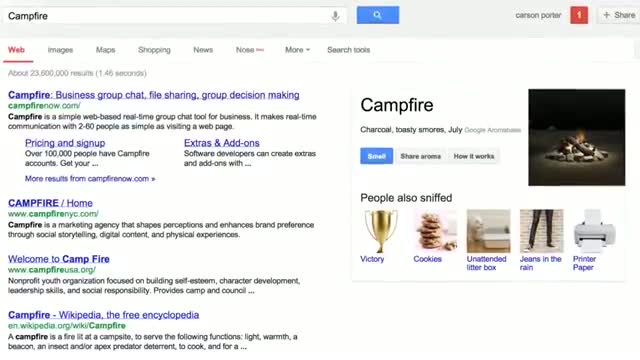Click the Google Aromabase link
Image resolution: width=640 pixels, height=360 pixels.
pyautogui.click(x=492, y=130)
